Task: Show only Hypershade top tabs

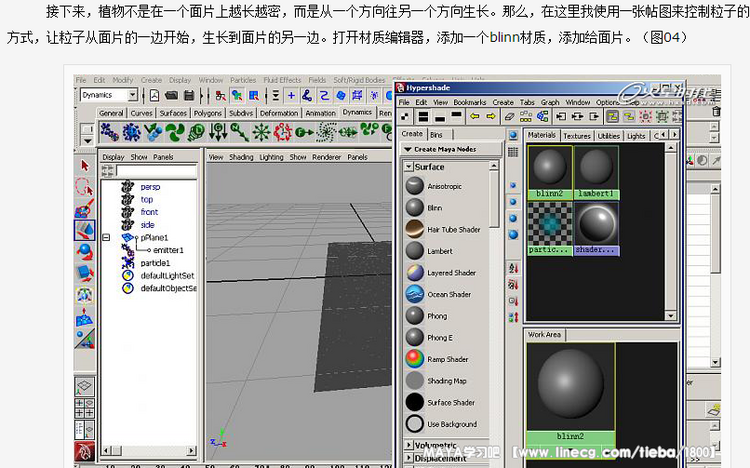Action: (456, 116)
